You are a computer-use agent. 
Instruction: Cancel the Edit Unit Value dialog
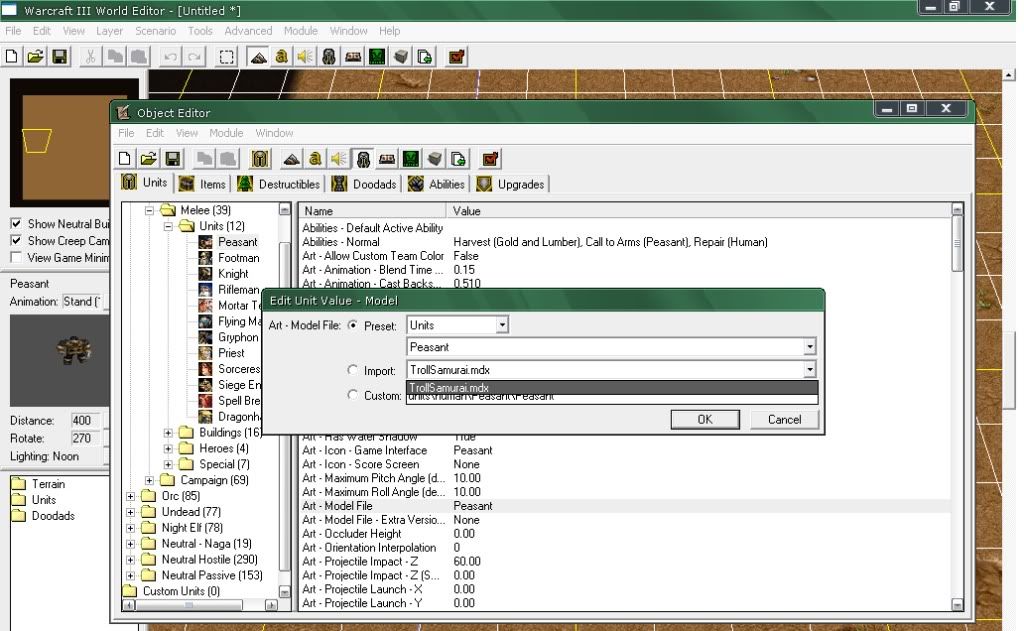784,419
